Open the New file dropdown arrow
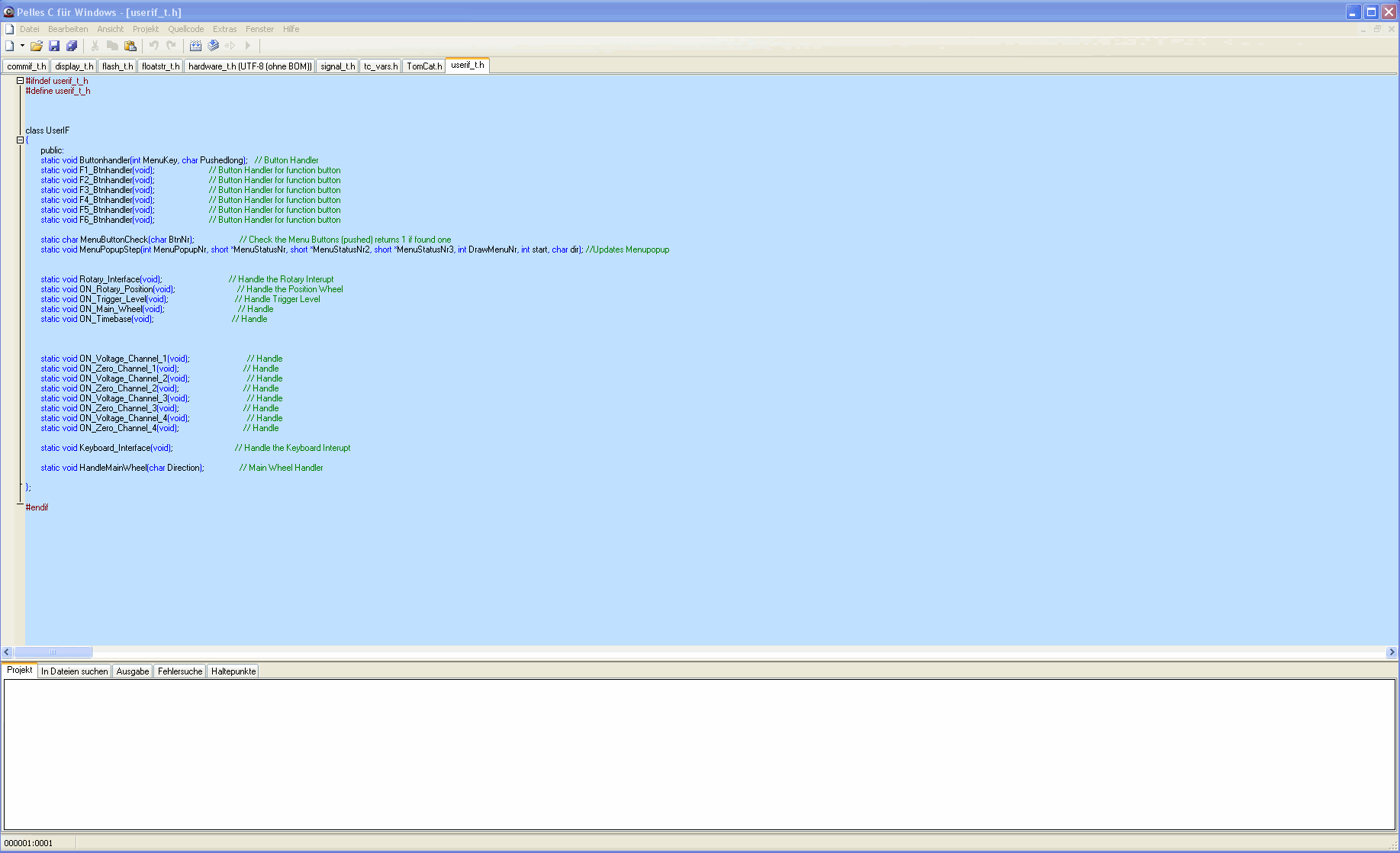 (22, 46)
